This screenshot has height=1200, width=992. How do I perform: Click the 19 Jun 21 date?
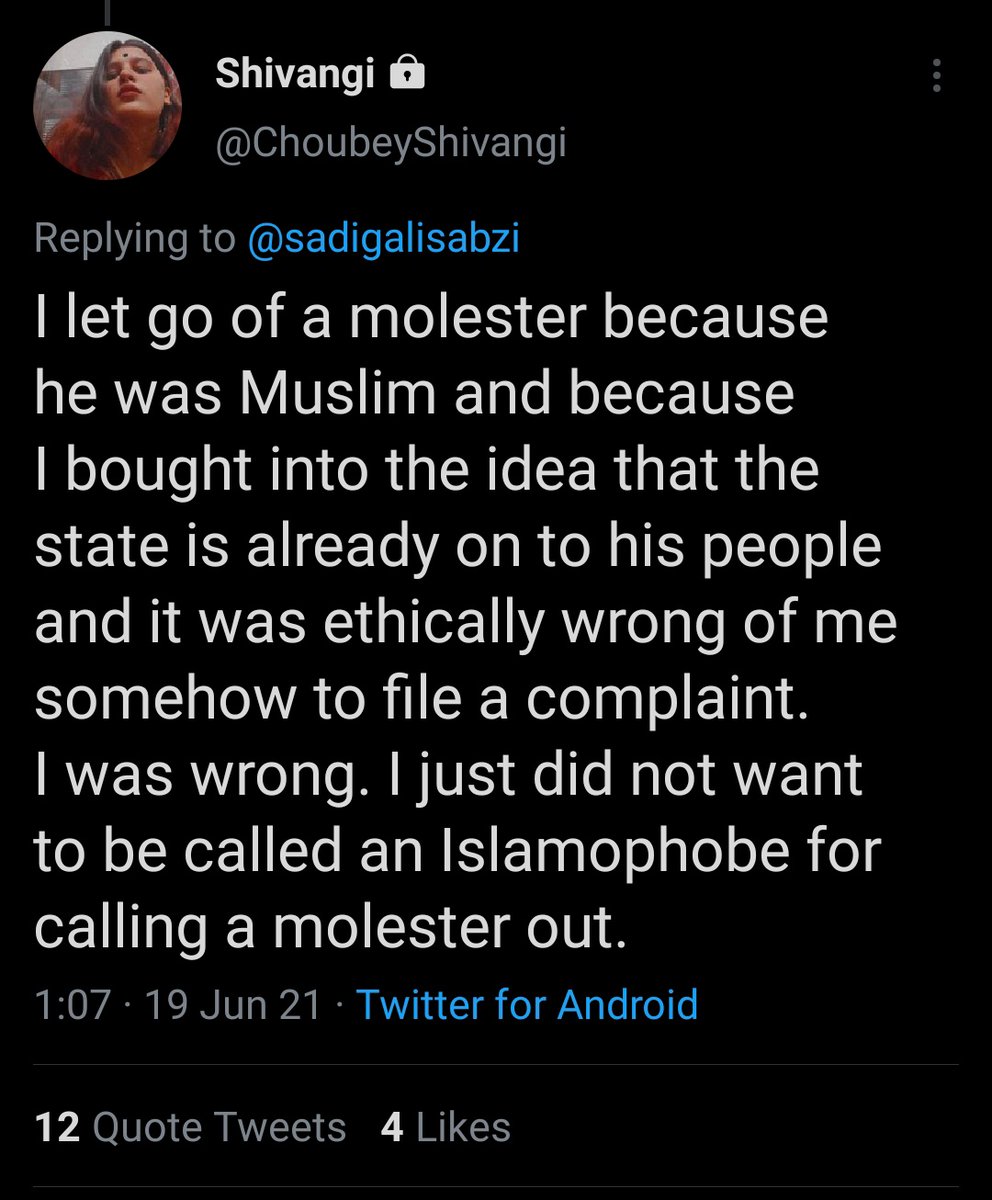coord(233,1004)
